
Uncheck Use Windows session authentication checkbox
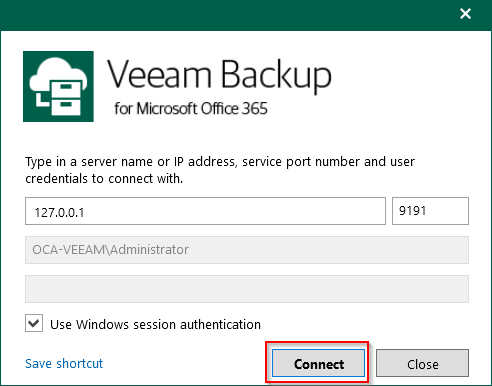click(34, 323)
